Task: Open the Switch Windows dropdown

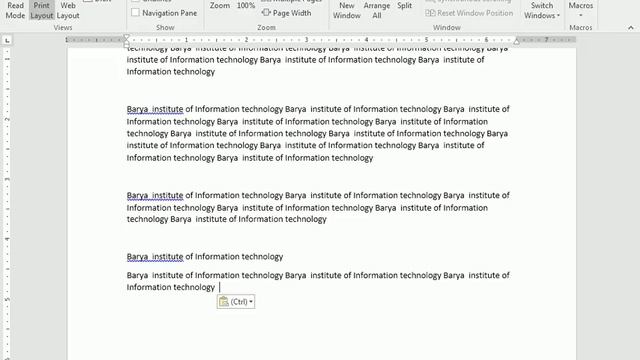Action: (542, 10)
